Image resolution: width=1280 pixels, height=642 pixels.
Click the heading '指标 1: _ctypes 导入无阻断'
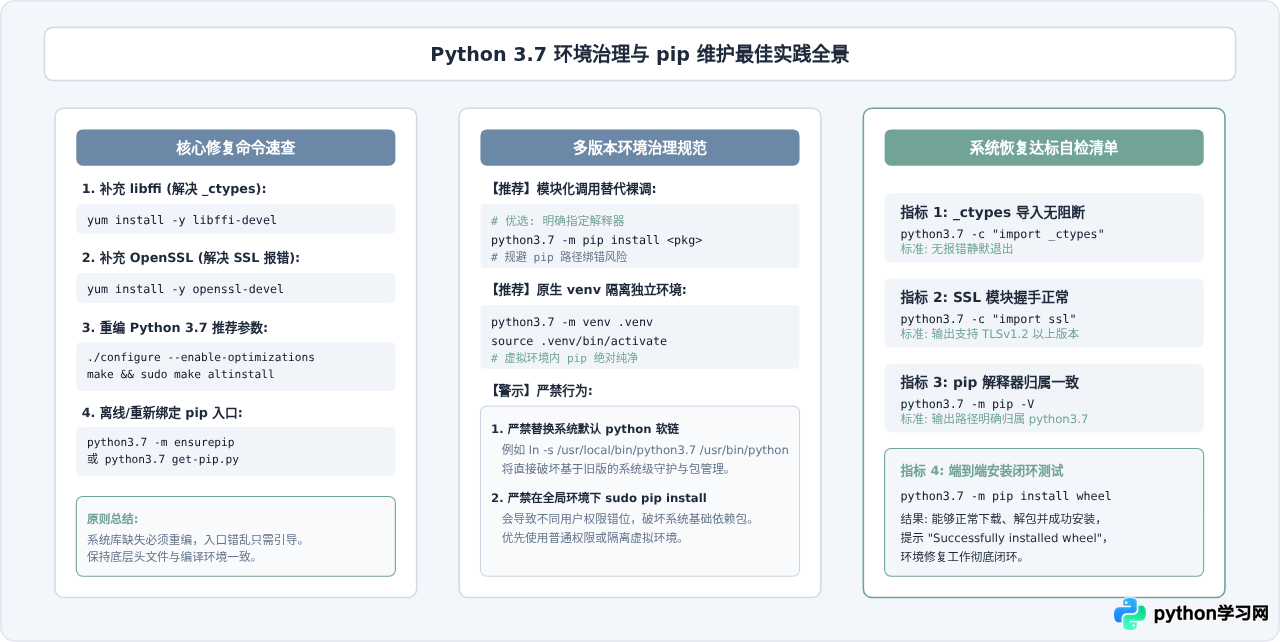(x=992, y=212)
